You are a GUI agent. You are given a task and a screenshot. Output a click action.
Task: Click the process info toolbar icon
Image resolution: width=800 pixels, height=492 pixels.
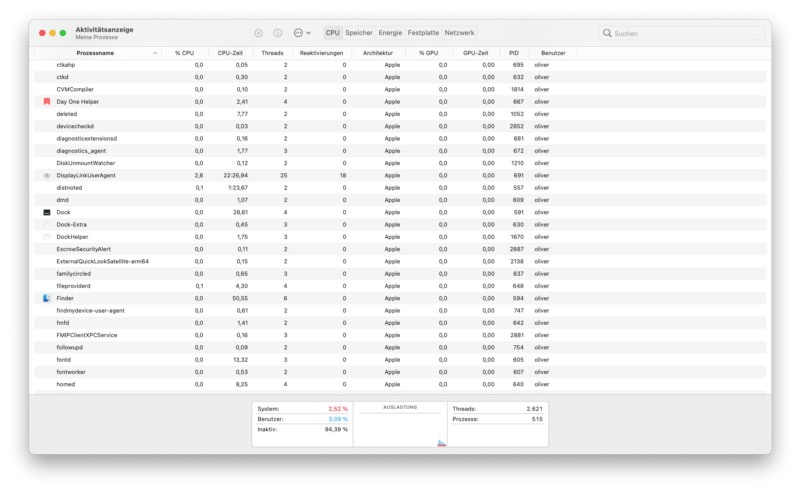[278, 33]
